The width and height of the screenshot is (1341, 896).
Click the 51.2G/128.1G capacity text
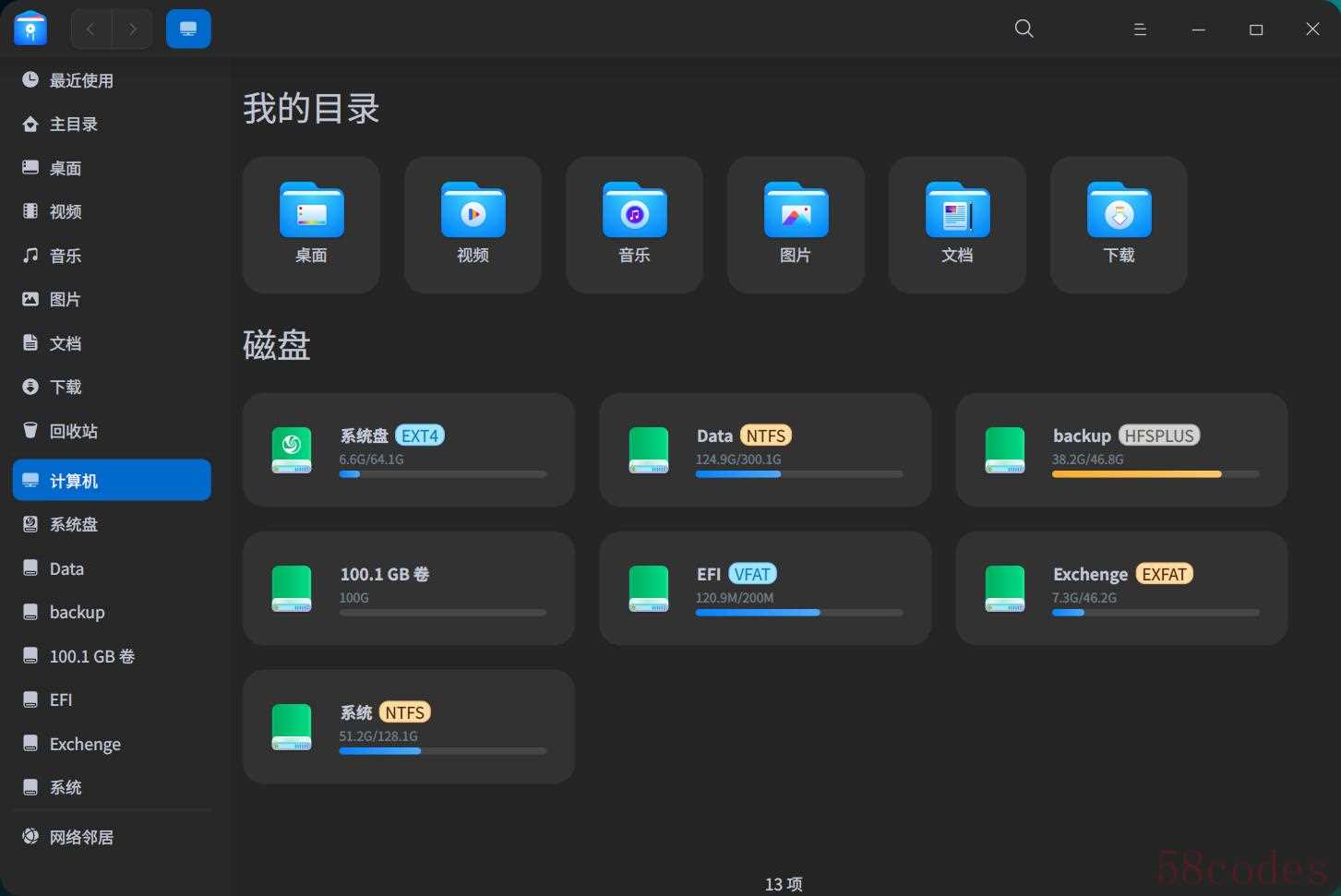[378, 735]
